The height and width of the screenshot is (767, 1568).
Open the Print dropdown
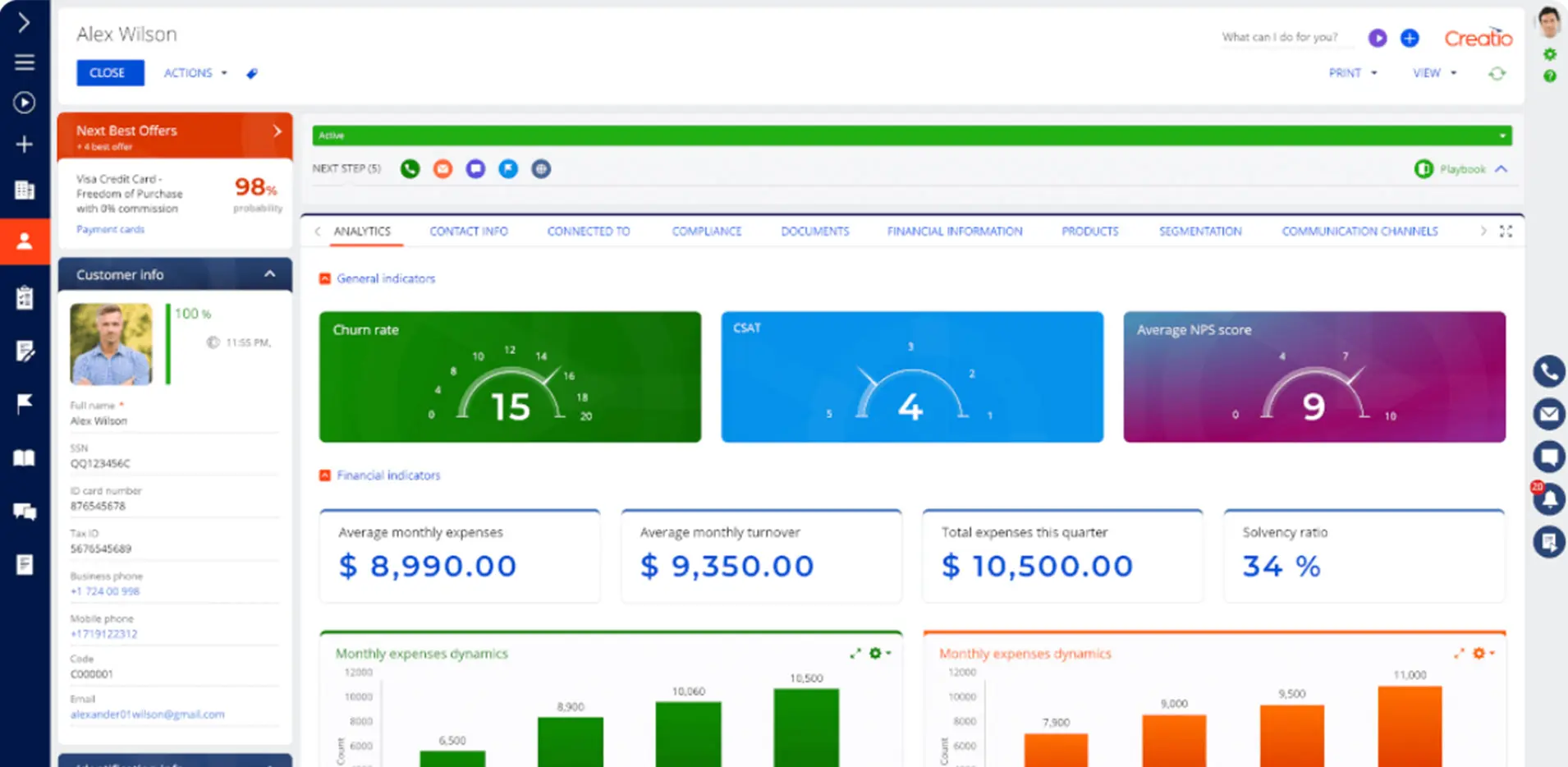click(x=1352, y=73)
